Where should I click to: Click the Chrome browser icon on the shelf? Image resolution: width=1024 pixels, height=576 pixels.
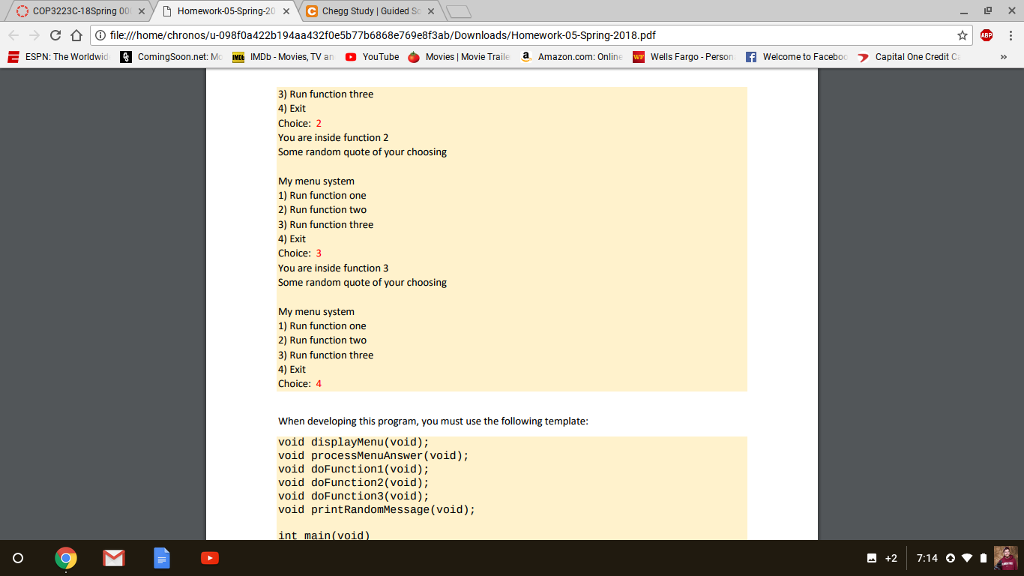pyautogui.click(x=66, y=558)
